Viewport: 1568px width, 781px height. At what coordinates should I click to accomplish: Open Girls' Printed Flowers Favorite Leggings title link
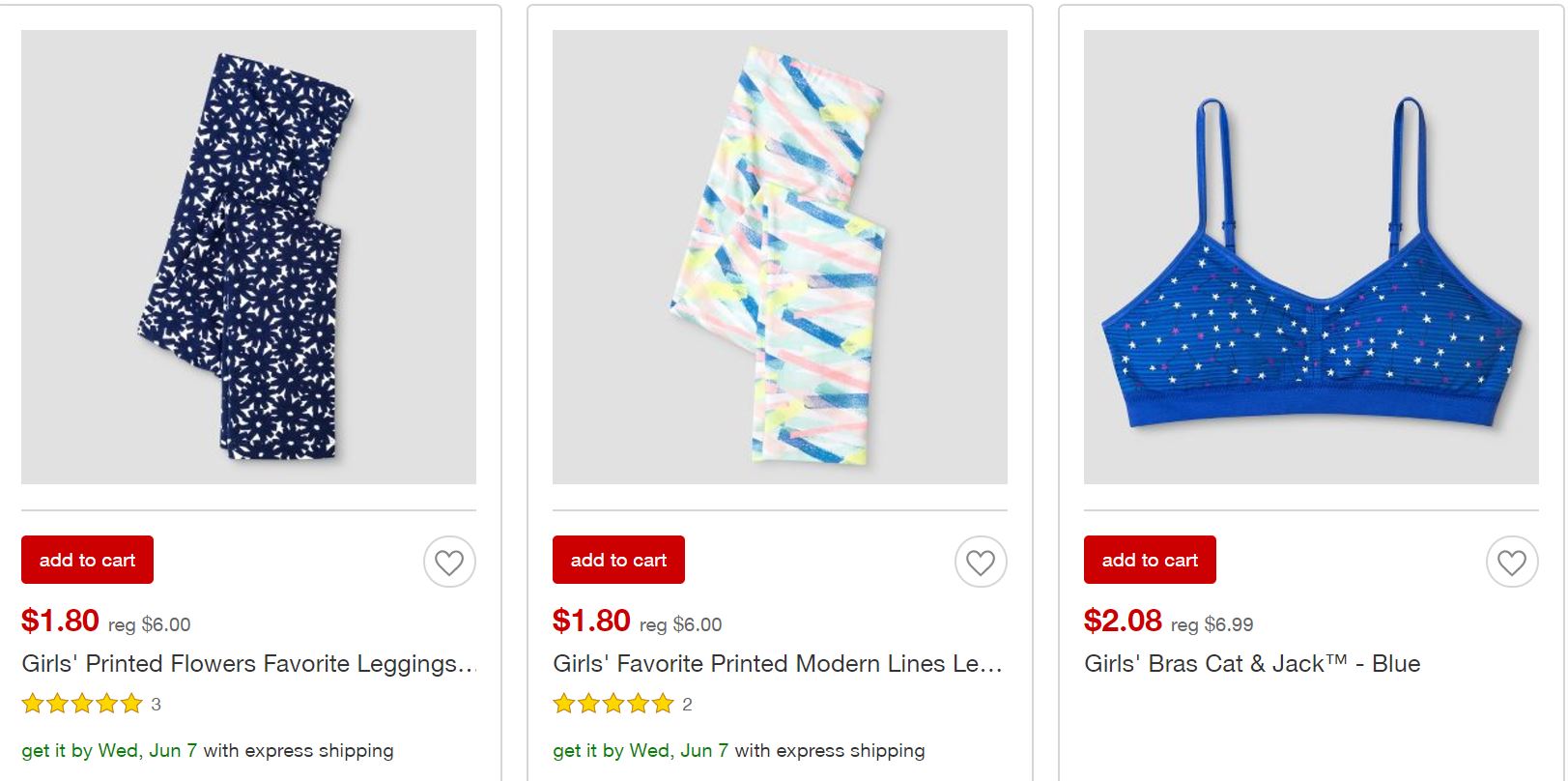[x=248, y=664]
